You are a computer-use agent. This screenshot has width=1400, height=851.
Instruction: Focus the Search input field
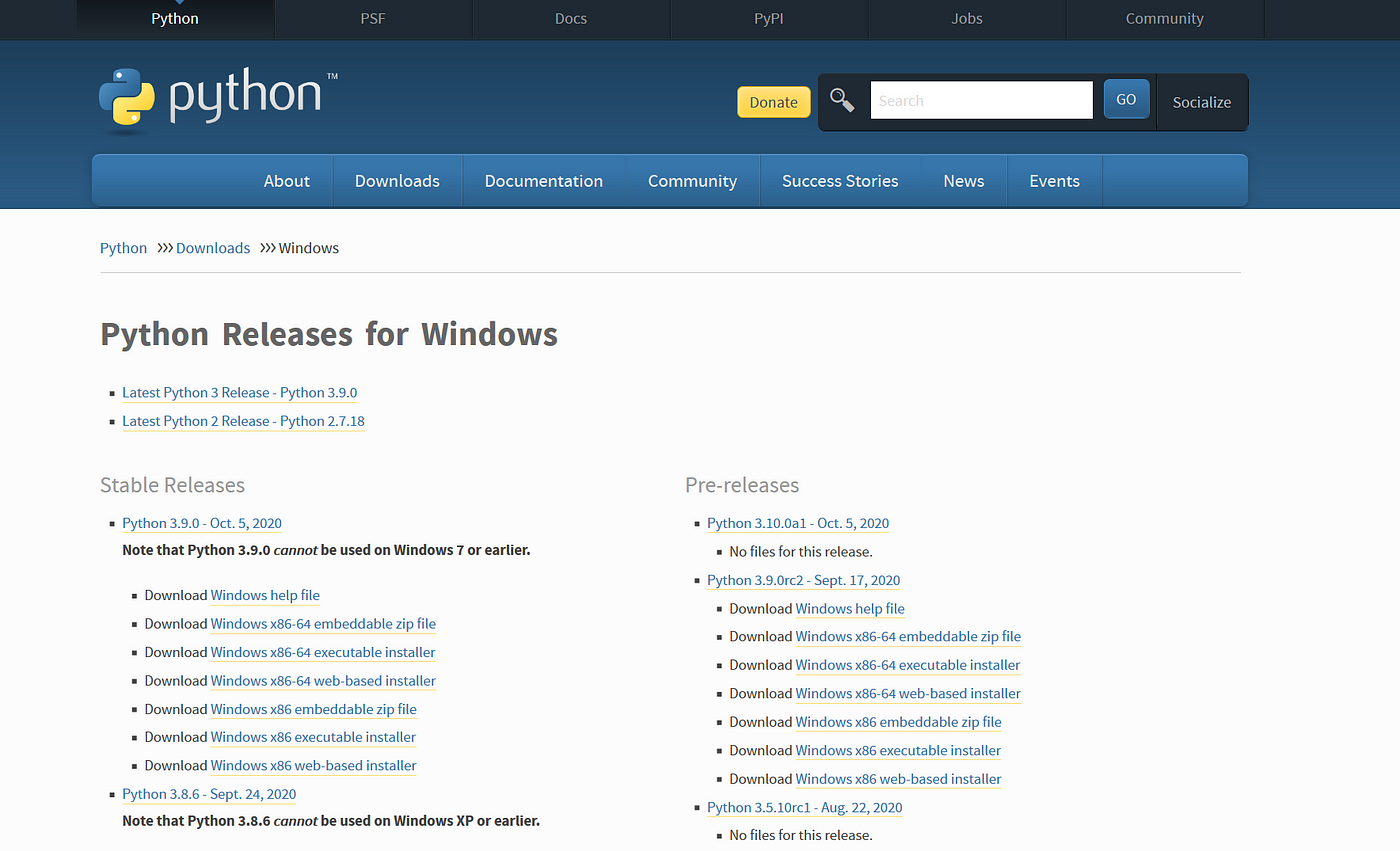point(981,101)
